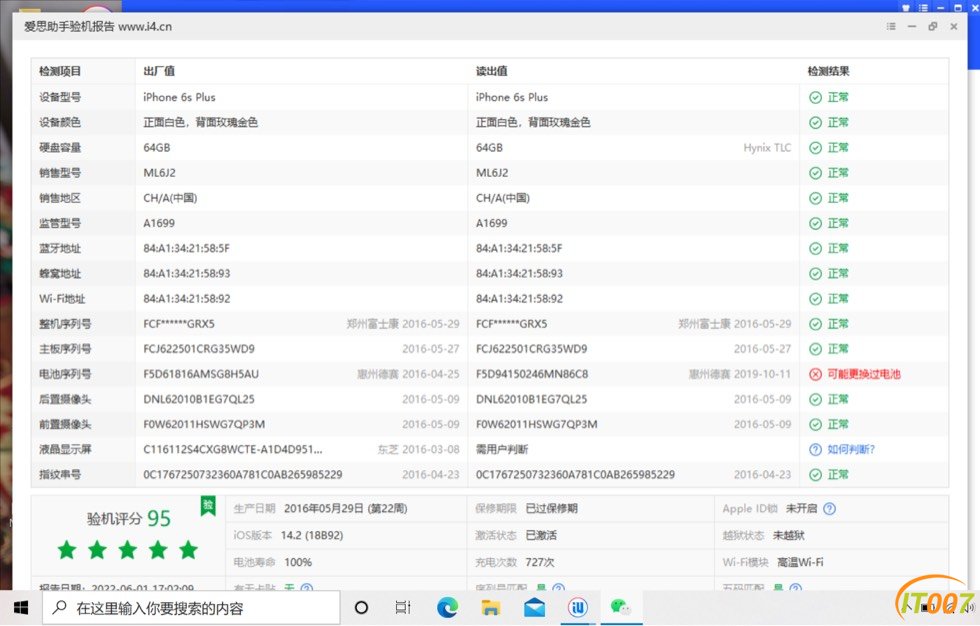Click the green check icon in Wi-Fi地址 row
The image size is (980, 626).
coord(815,299)
